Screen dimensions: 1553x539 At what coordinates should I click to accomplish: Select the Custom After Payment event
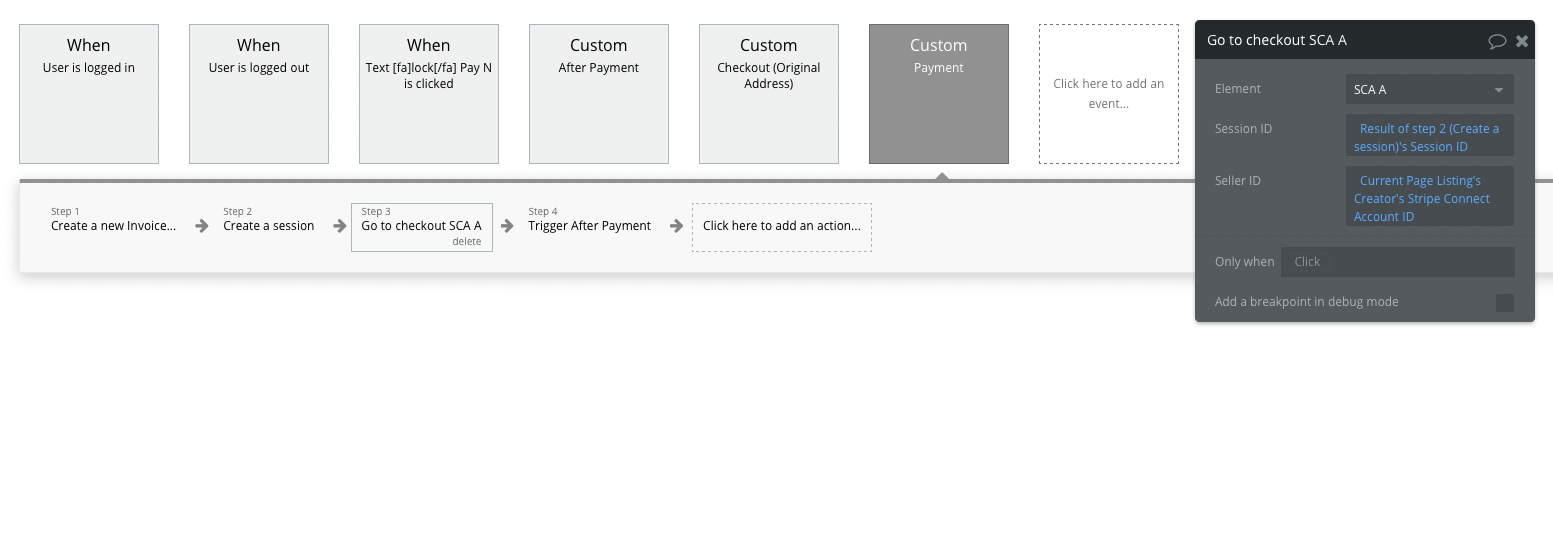click(x=599, y=94)
